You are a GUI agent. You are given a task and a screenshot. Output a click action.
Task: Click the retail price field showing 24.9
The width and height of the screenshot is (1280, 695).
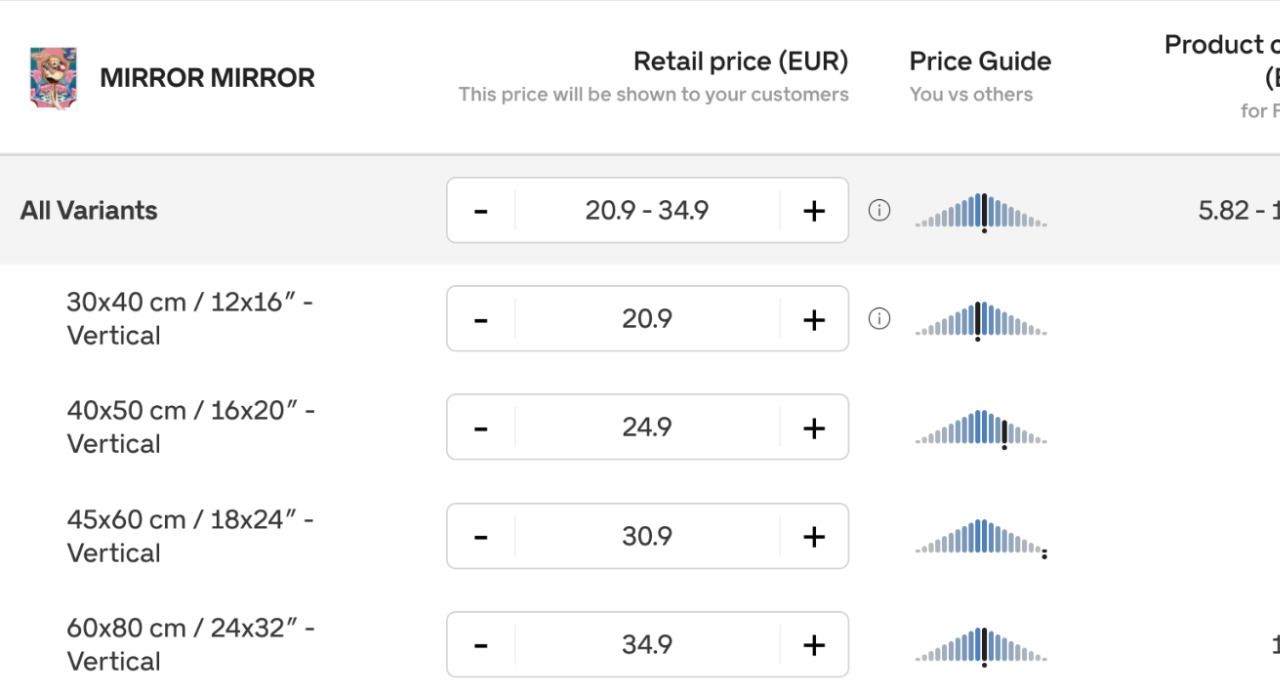(x=647, y=427)
